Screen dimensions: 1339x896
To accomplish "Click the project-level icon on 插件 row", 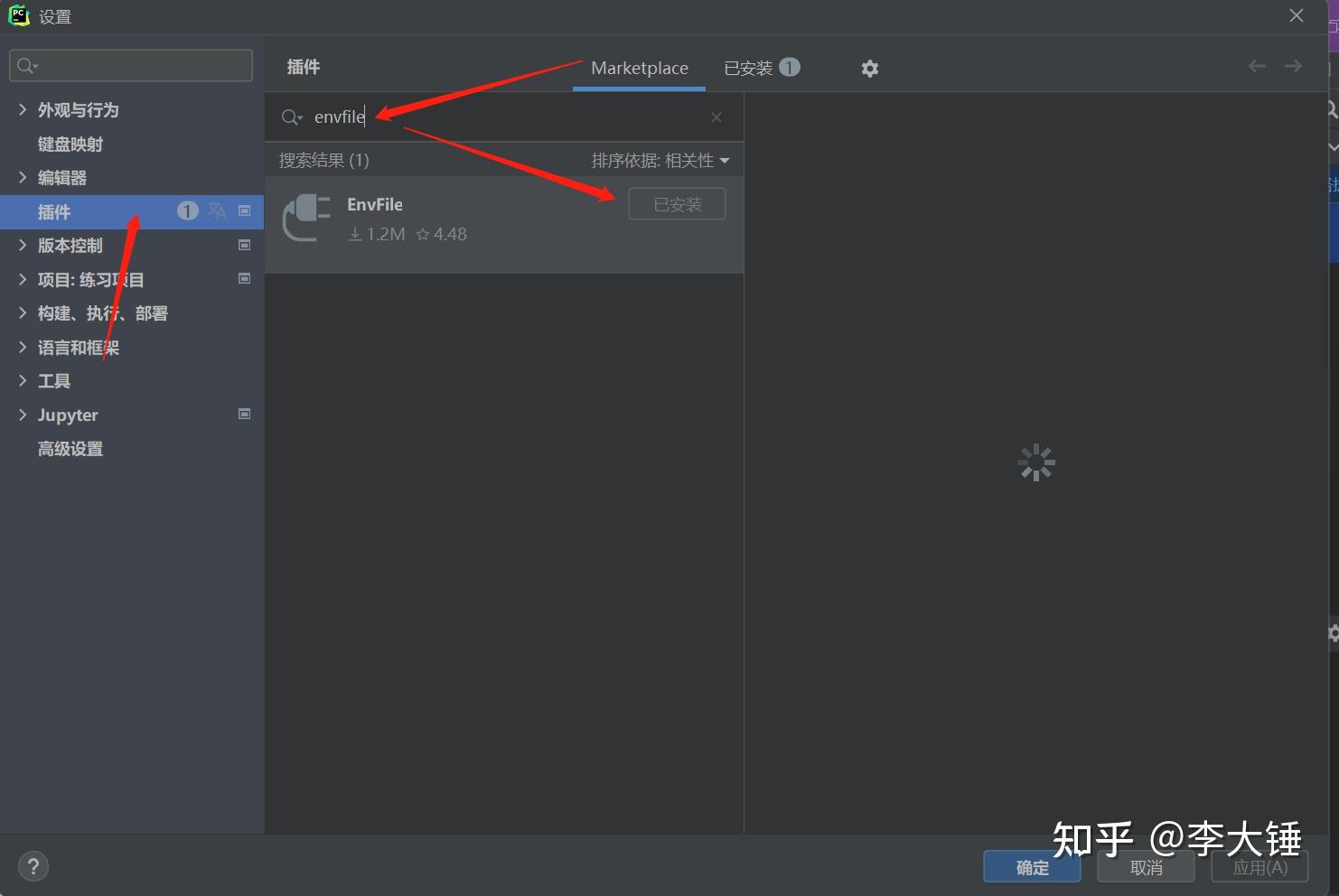I will click(244, 210).
